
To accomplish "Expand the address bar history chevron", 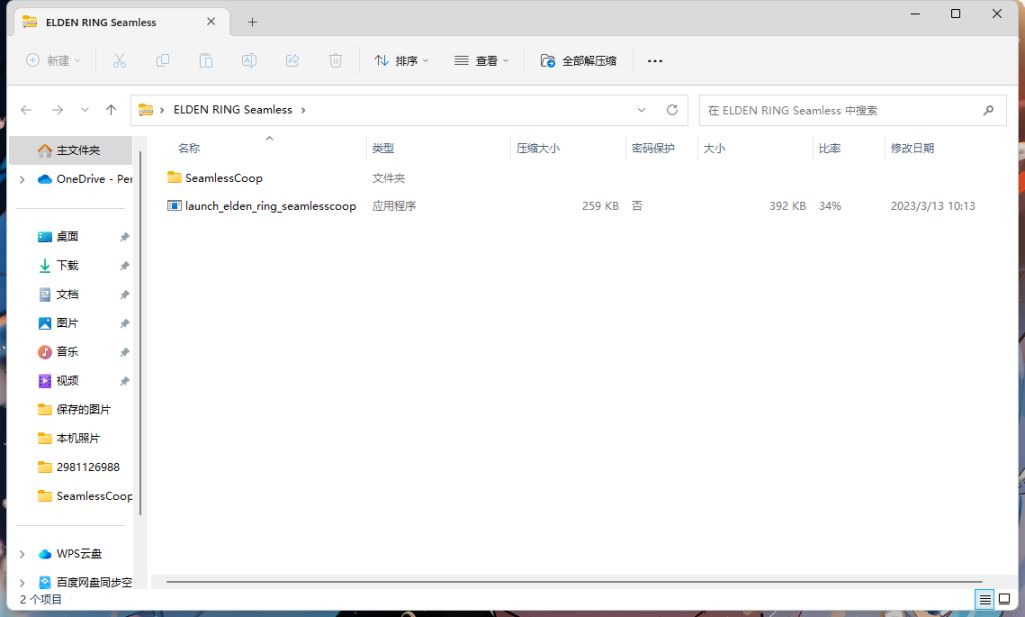I will point(641,110).
